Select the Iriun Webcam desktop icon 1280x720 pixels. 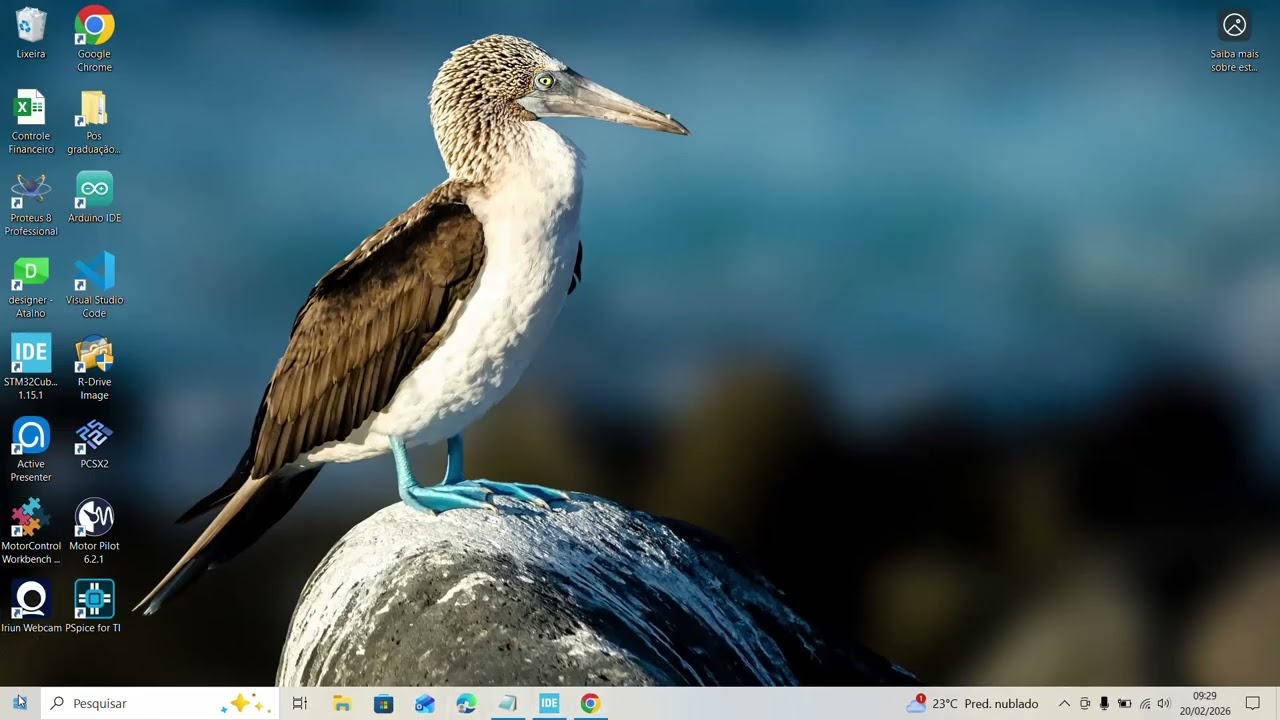[x=31, y=607]
